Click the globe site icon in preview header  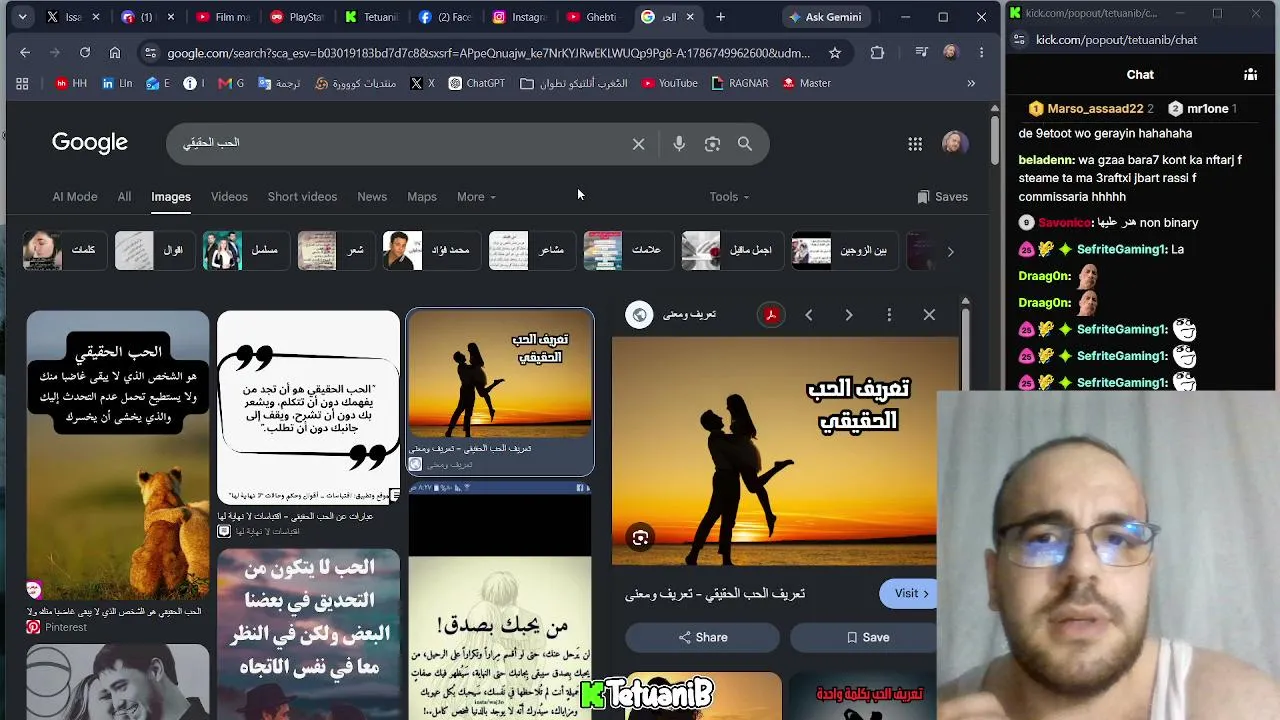click(640, 315)
